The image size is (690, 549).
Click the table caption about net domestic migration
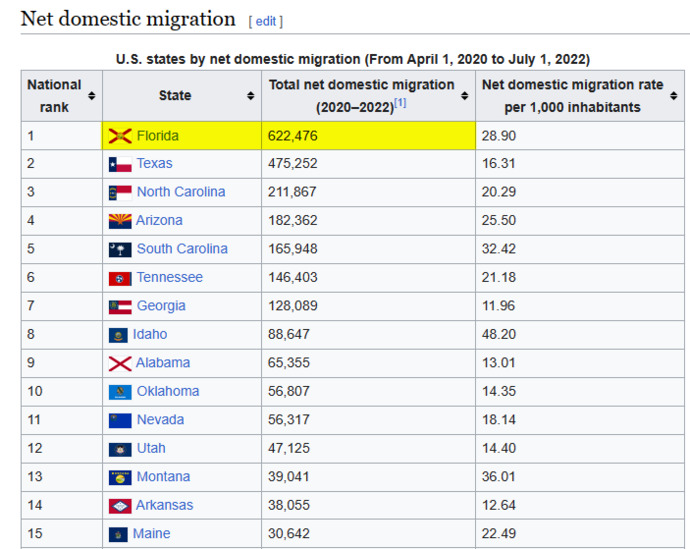[x=352, y=59]
